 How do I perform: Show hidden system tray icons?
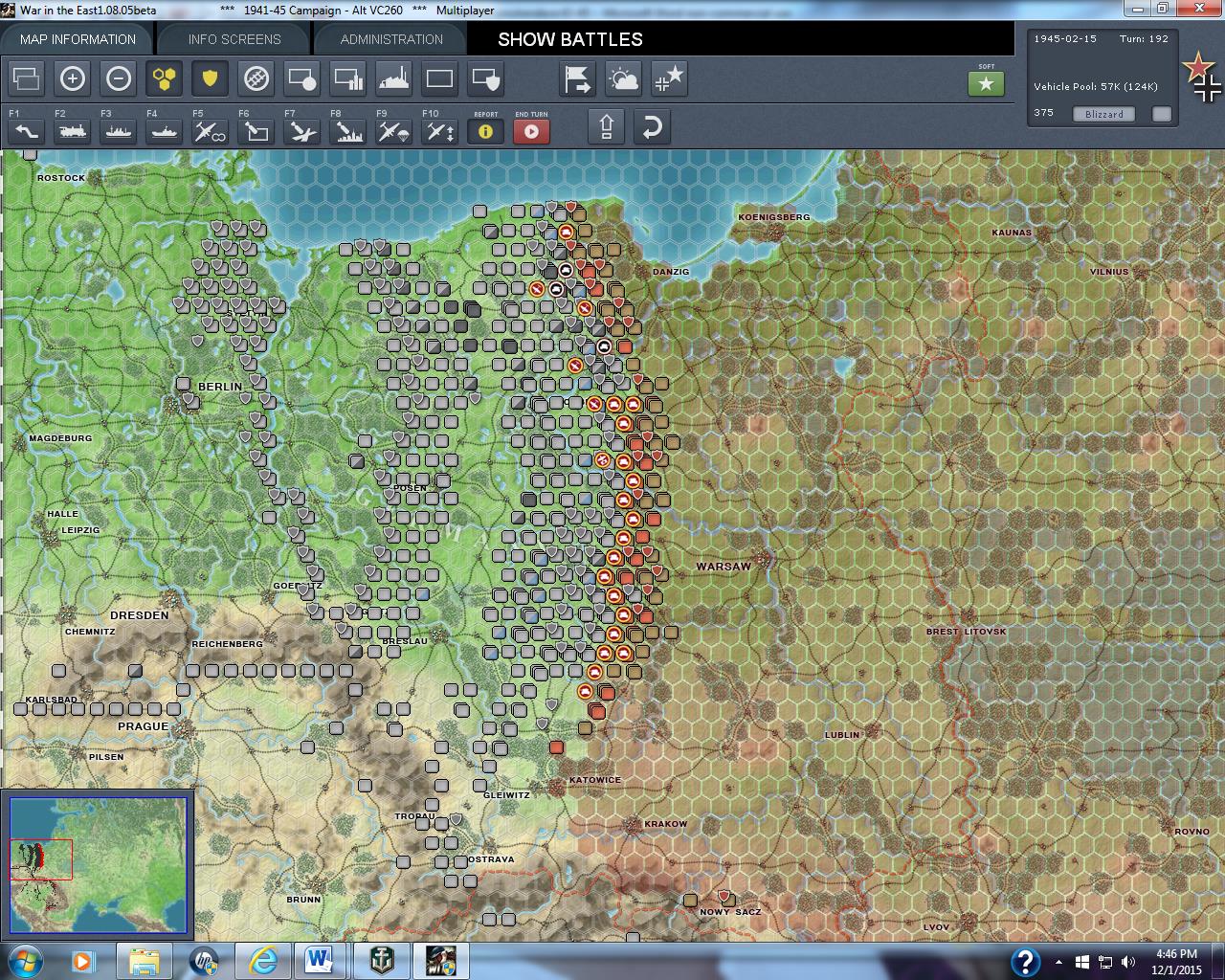tap(1058, 962)
